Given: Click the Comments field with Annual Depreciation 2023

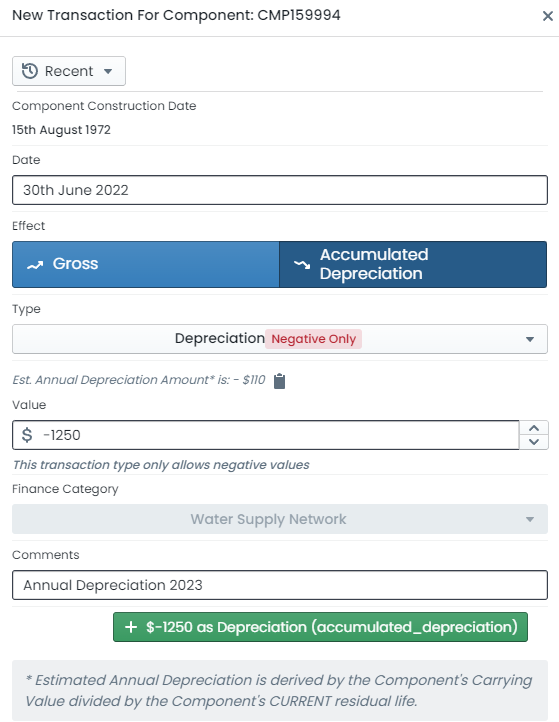Looking at the screenshot, I should (280, 585).
